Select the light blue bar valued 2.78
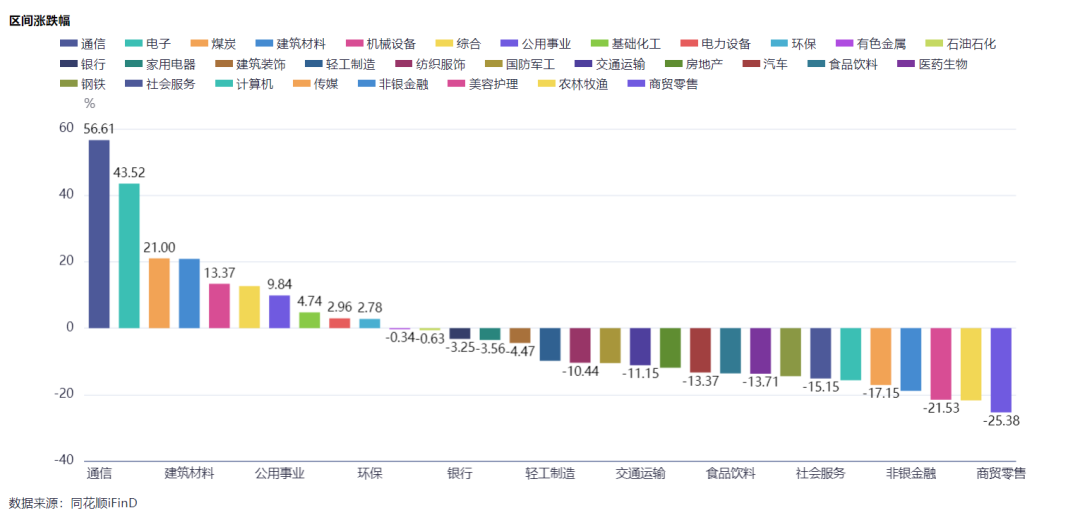Screen dimensions: 1080x515 pyautogui.click(x=370, y=324)
